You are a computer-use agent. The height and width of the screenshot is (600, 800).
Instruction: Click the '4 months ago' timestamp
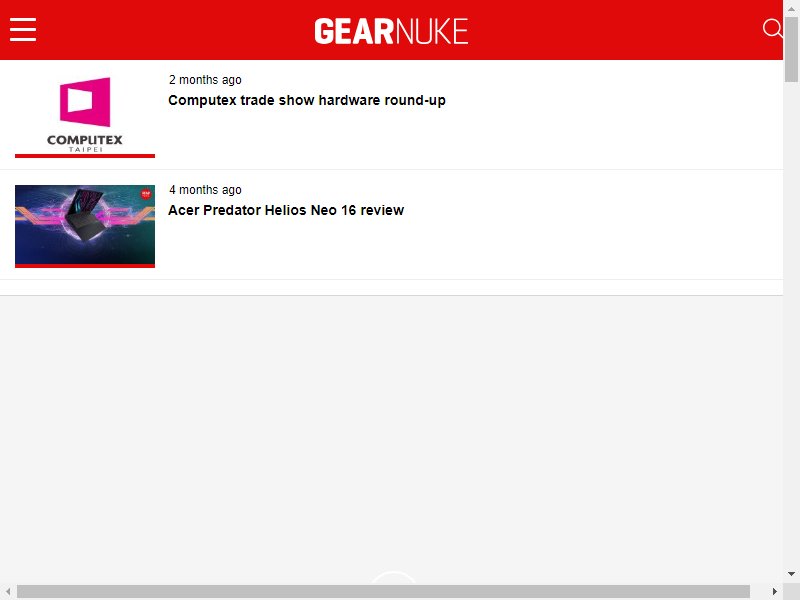[205, 190]
